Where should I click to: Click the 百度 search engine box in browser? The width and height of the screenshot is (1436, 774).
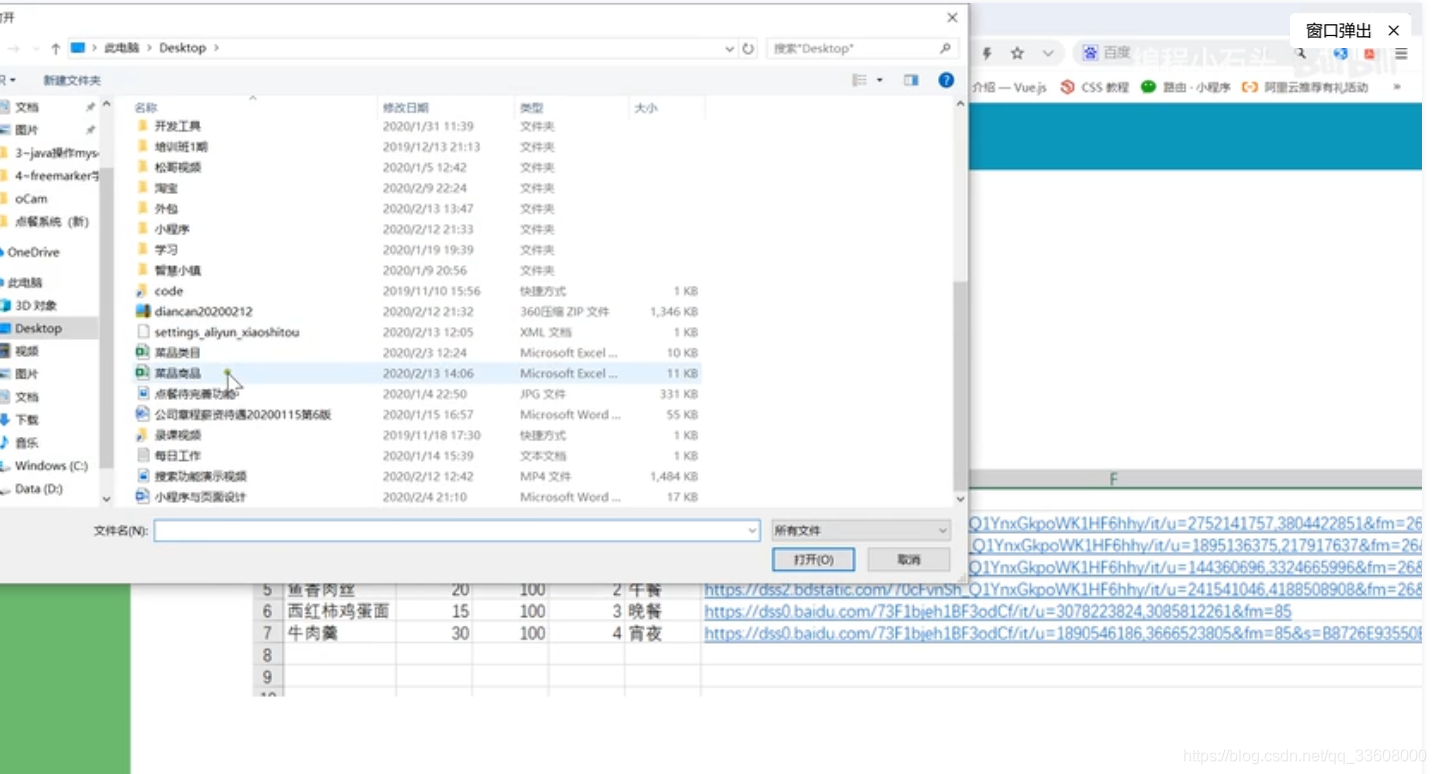pyautogui.click(x=1180, y=53)
